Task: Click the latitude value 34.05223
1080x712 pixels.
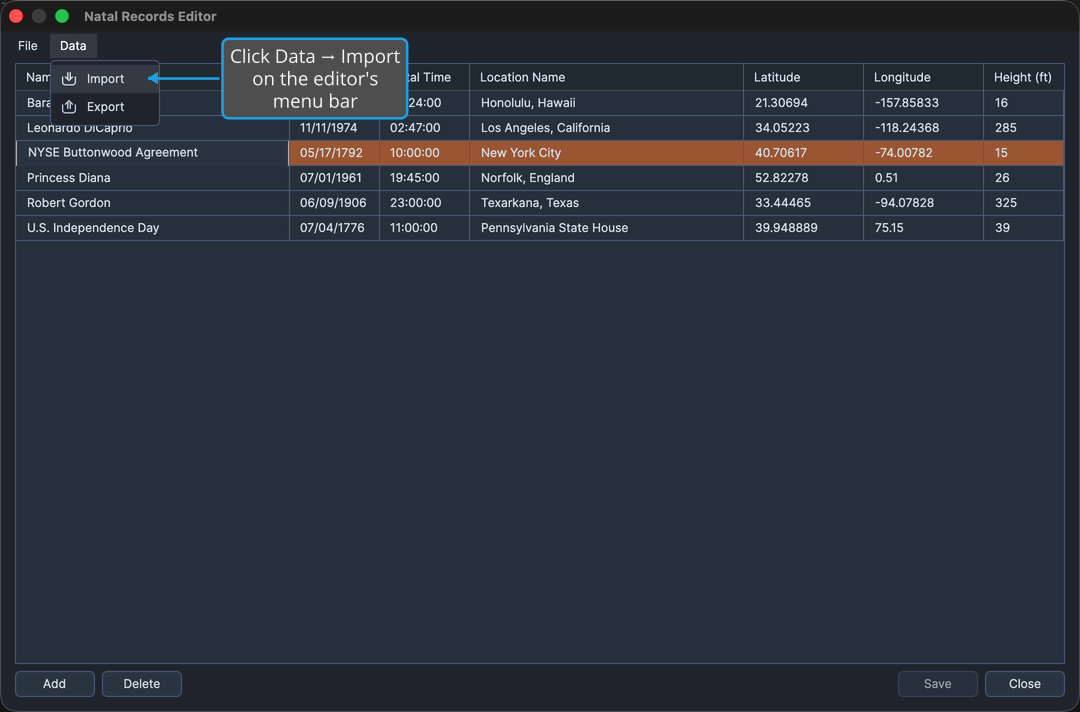Action: coord(803,128)
